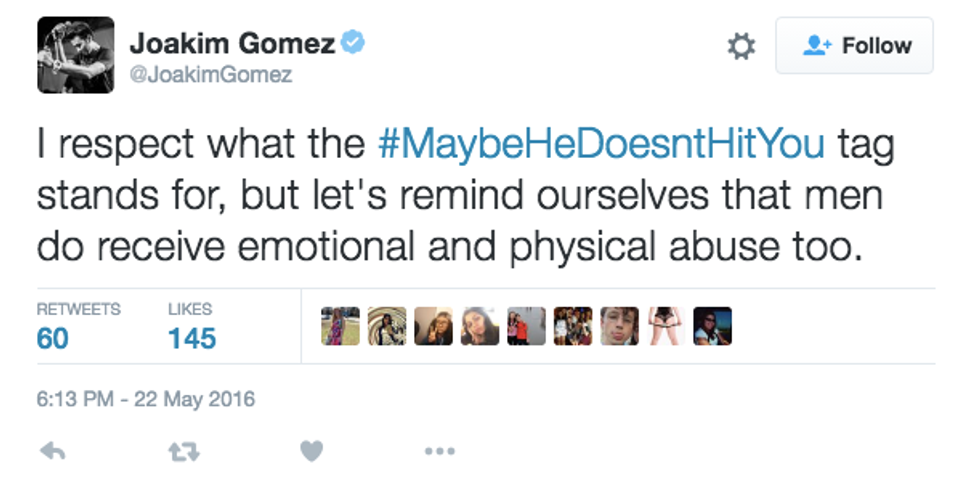Click last liker avatar with sunglasses and blue sky
This screenshot has width=980, height=494.
712,326
